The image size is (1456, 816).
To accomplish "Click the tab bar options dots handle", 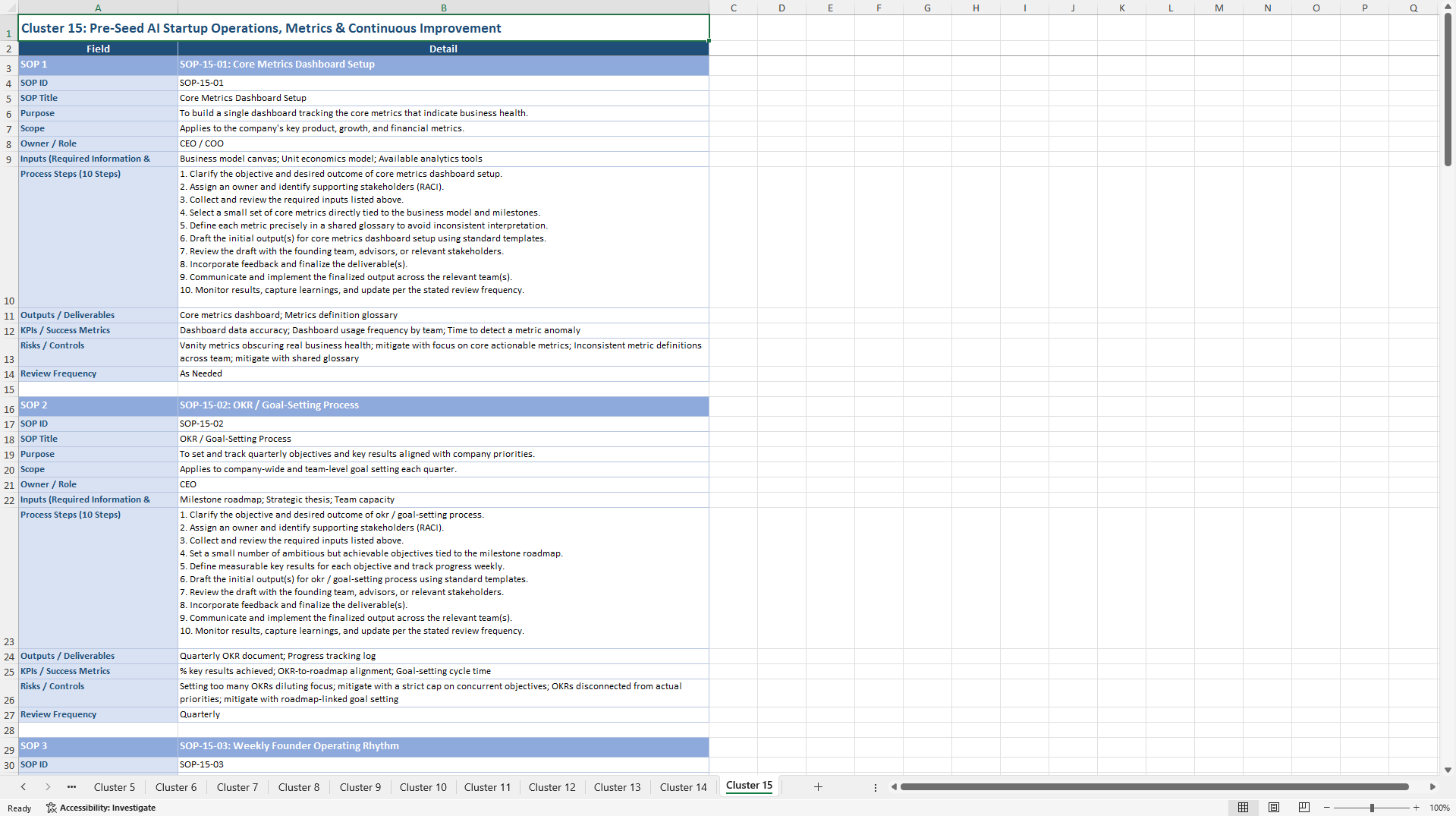I will pyautogui.click(x=876, y=787).
